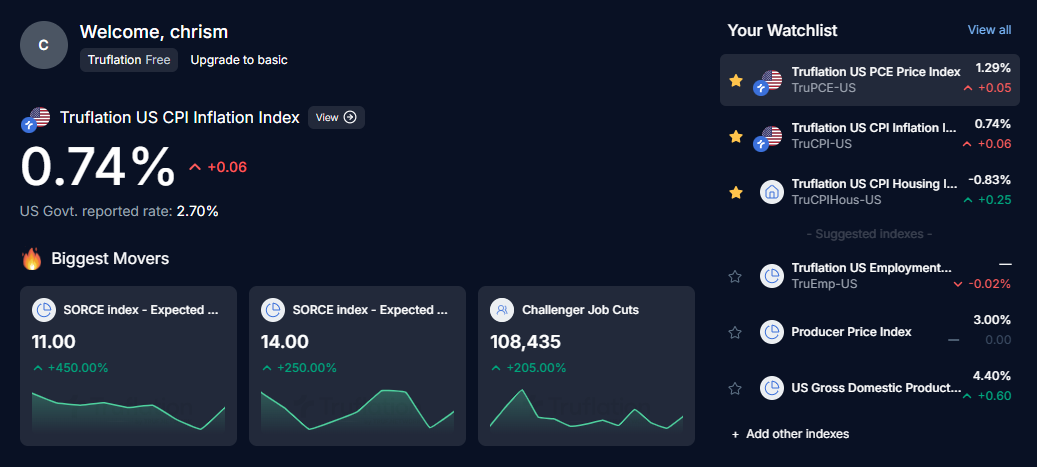Open View all in Your Watchlist

point(989,30)
